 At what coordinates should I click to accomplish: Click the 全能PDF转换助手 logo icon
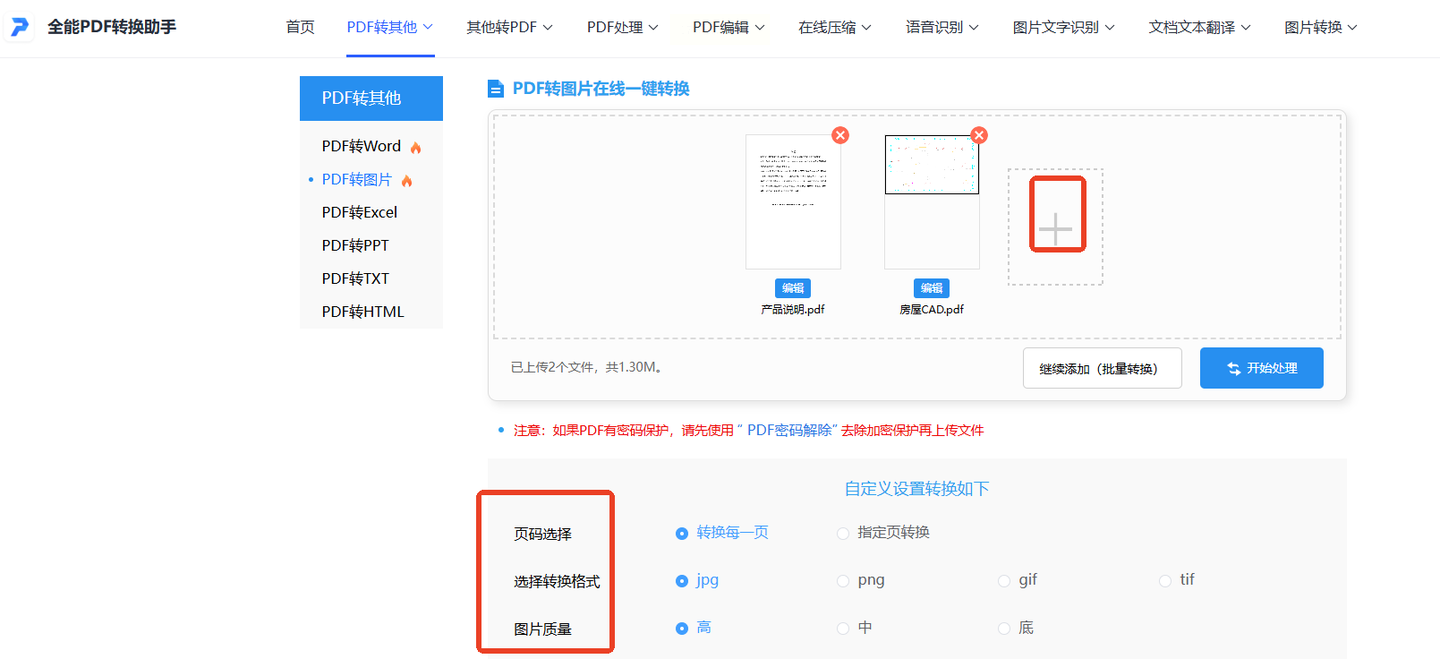click(21, 27)
